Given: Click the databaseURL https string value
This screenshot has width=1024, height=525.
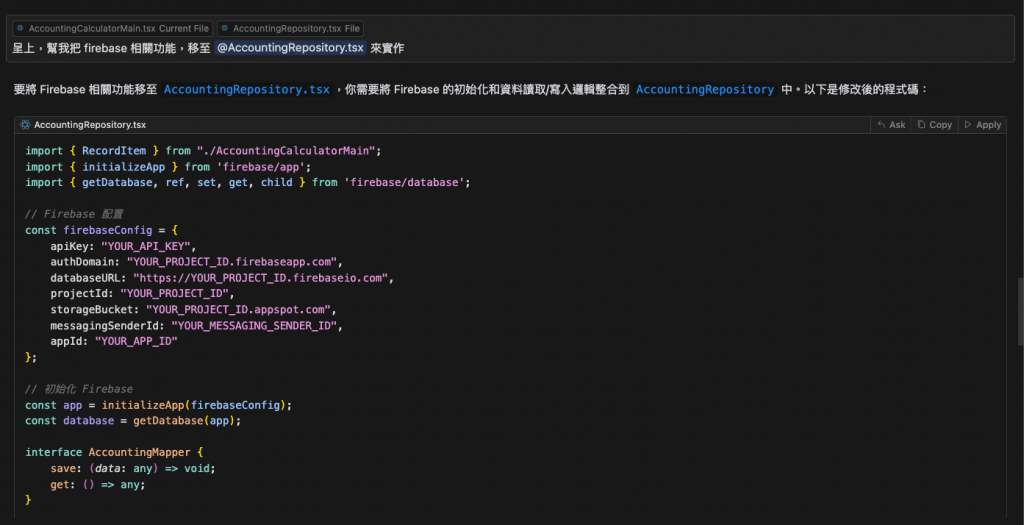Looking at the screenshot, I should [x=261, y=278].
